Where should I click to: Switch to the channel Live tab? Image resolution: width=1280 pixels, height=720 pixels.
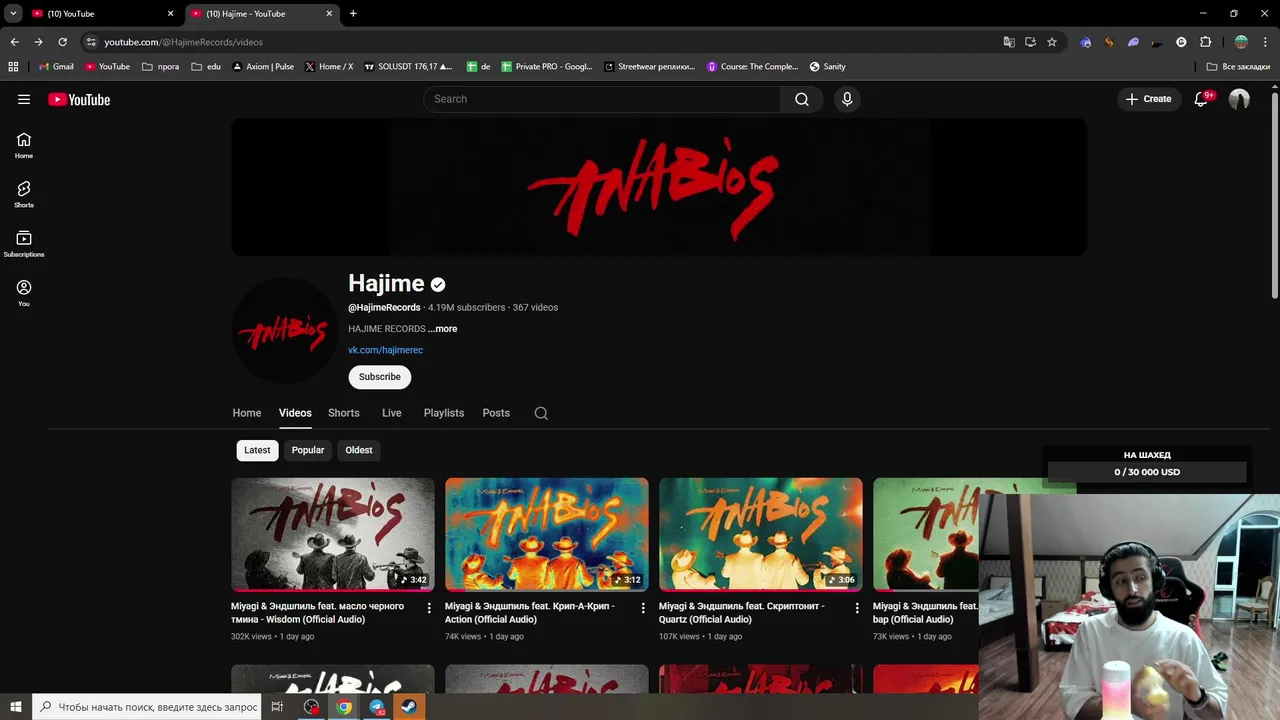[x=392, y=413]
